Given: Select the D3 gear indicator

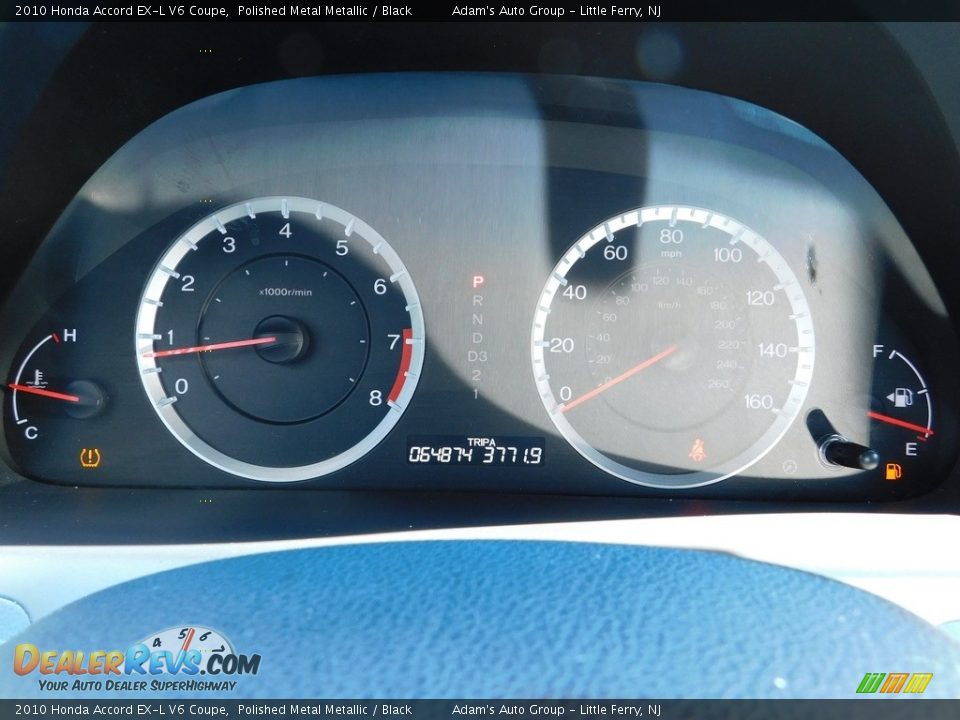Looking at the screenshot, I should (477, 356).
